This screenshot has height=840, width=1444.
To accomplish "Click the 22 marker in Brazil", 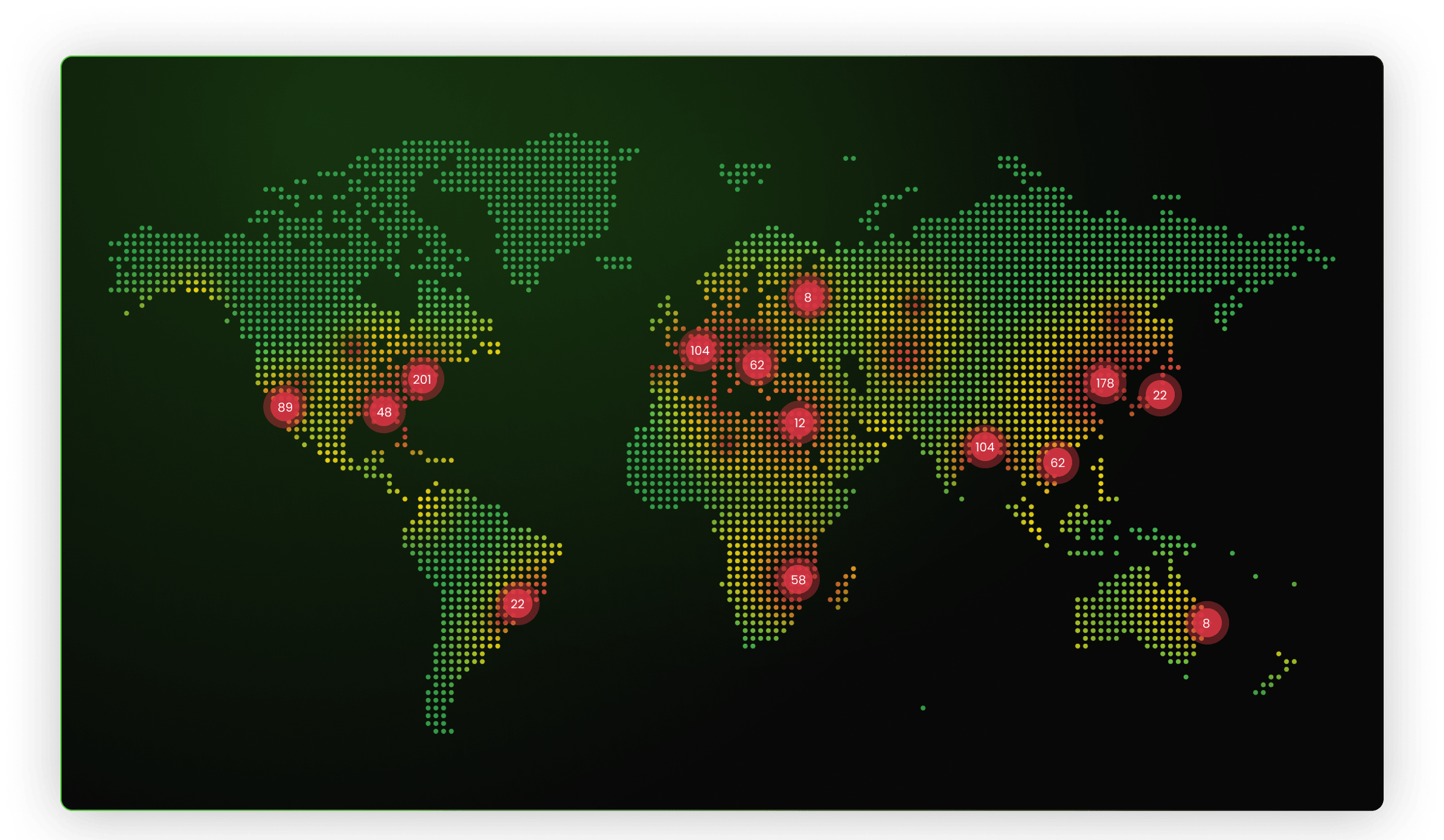I will (x=517, y=604).
